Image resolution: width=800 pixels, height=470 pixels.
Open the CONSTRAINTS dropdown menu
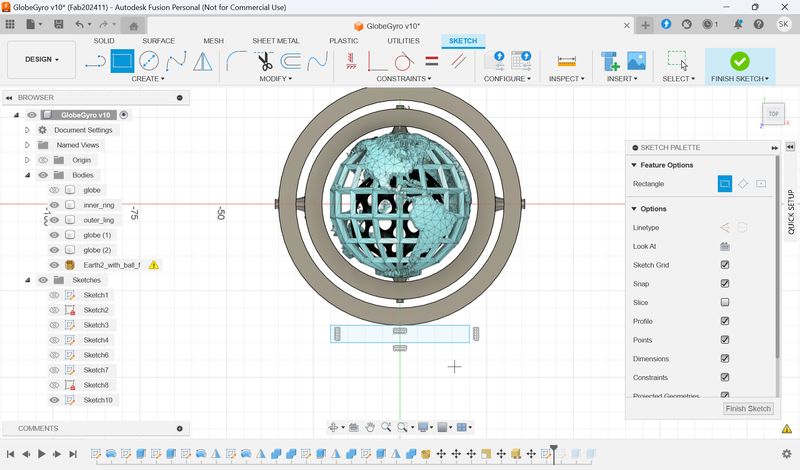coord(404,79)
